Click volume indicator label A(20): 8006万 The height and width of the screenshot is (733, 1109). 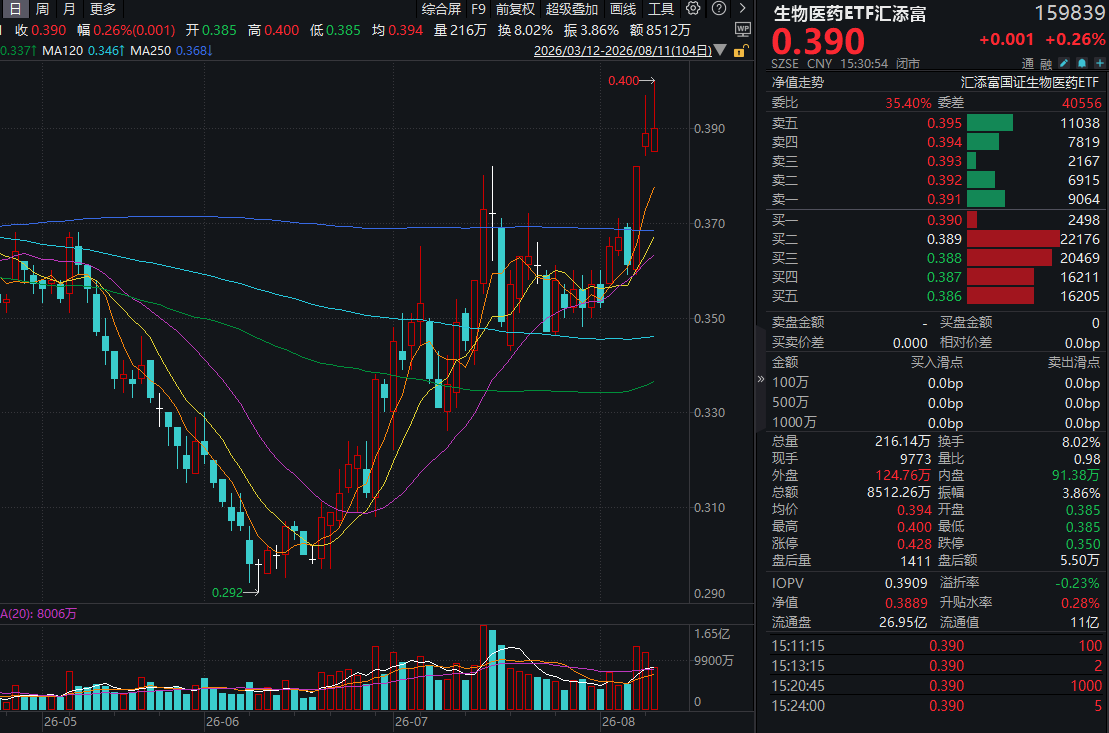pos(38,614)
